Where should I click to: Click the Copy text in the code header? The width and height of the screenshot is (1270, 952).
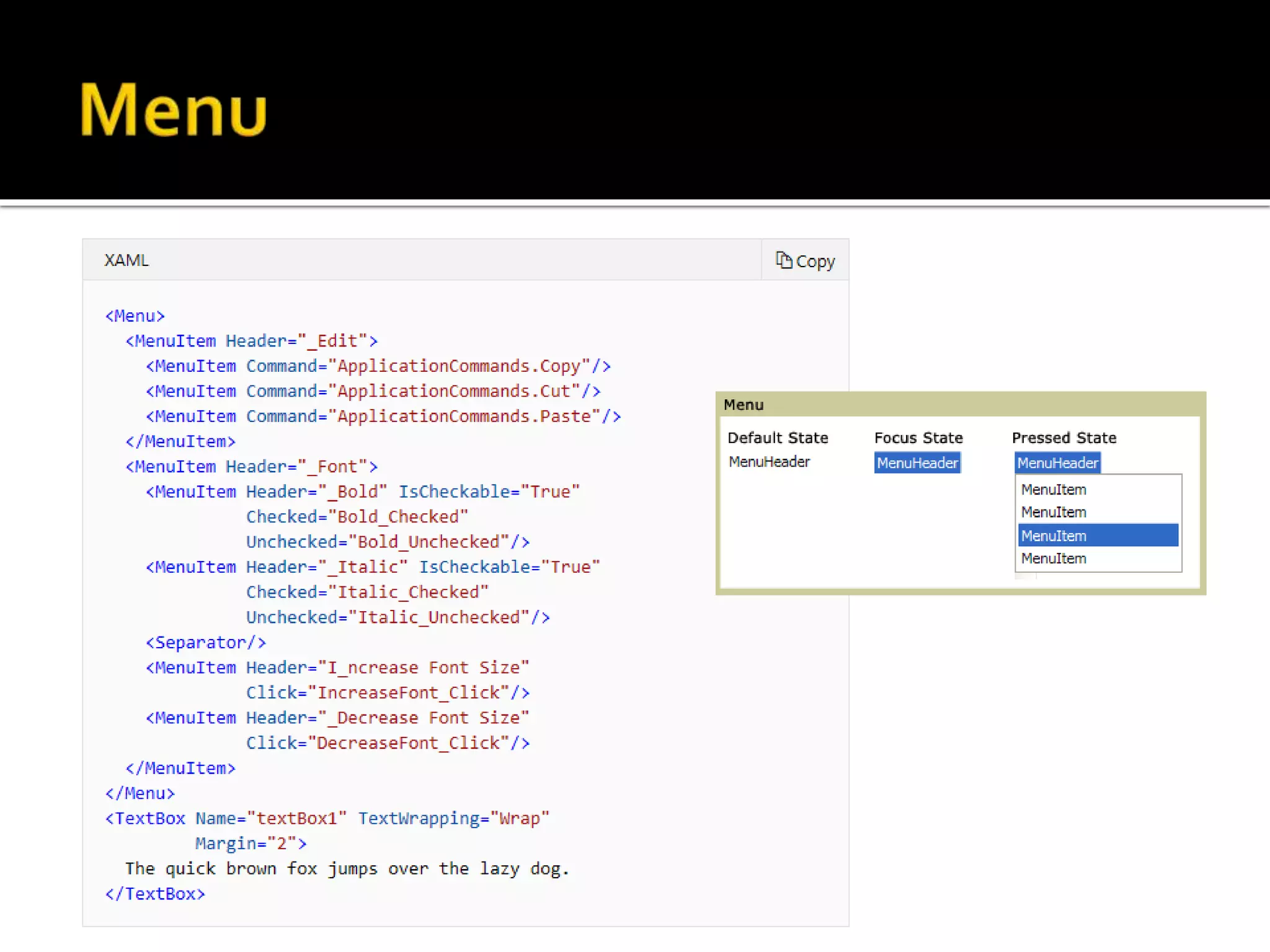(x=815, y=262)
